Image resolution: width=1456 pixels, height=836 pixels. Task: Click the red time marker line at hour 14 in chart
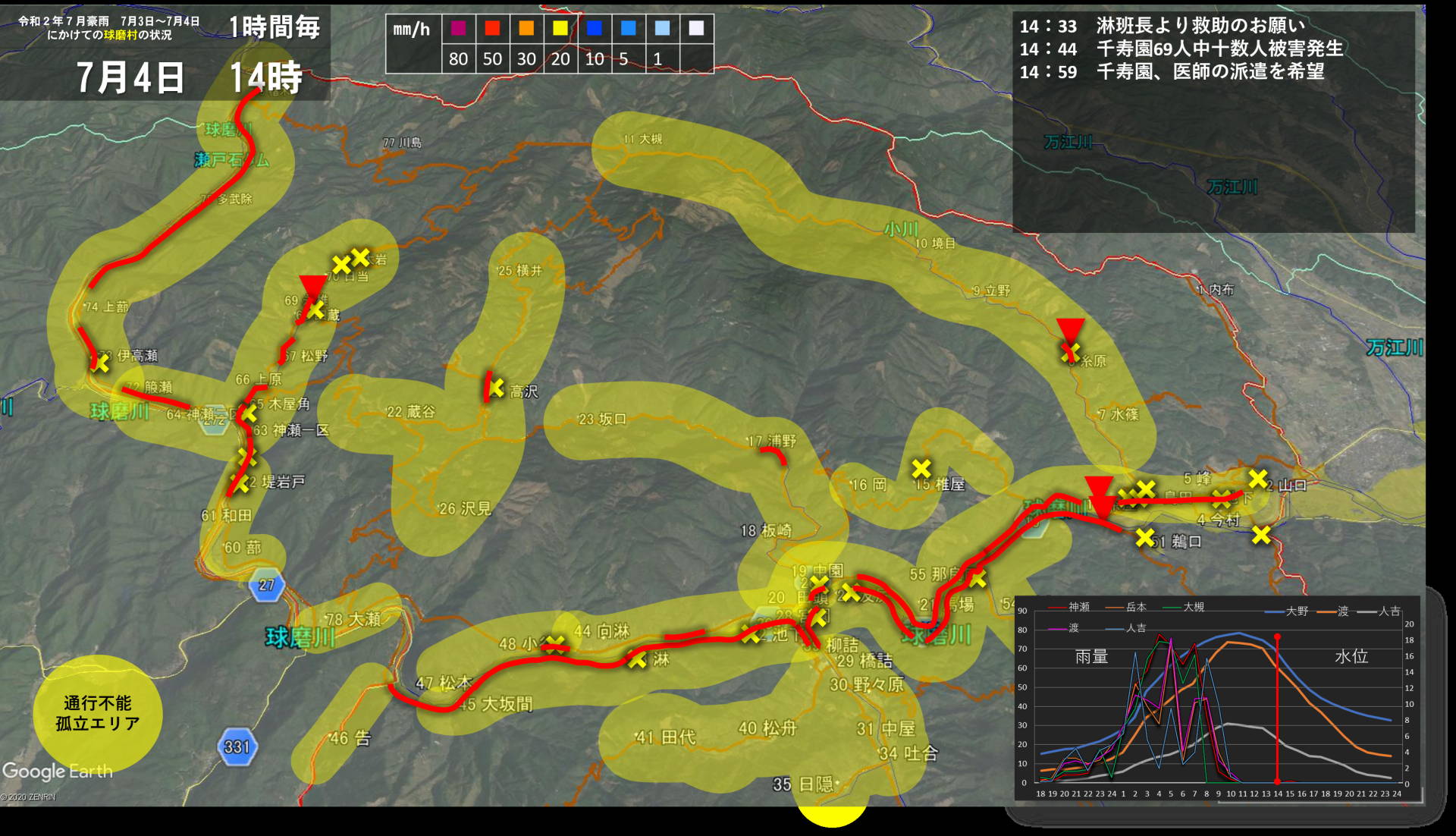[x=1278, y=709]
